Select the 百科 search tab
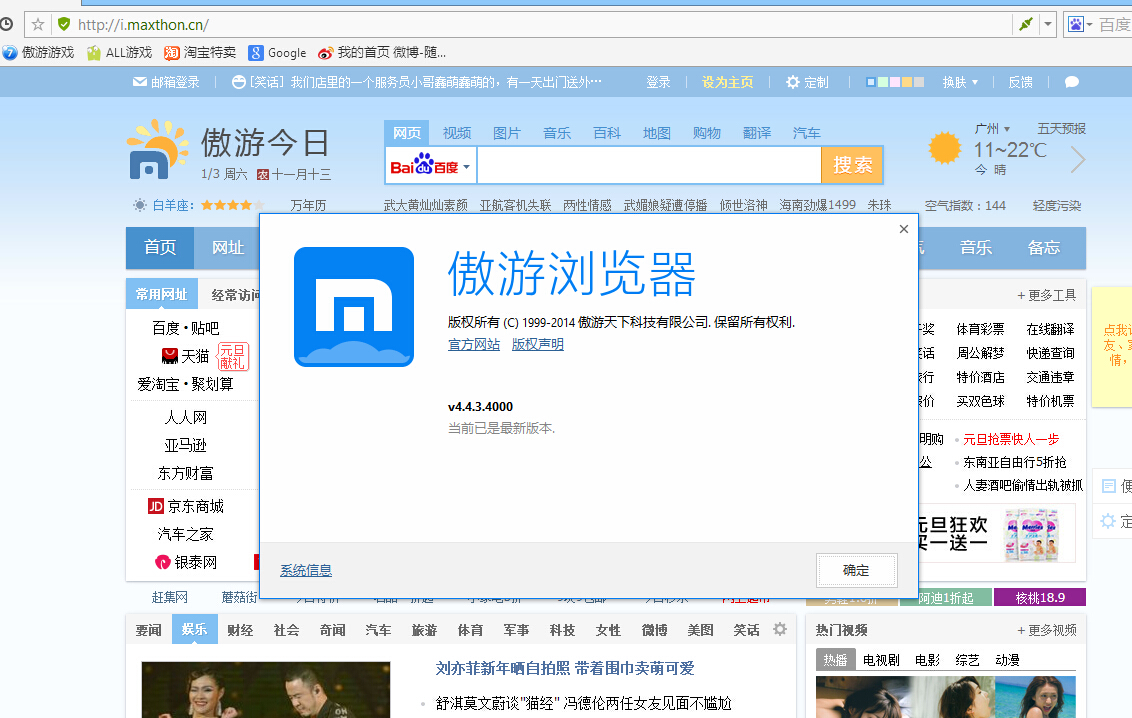The width and height of the screenshot is (1132, 718). 607,133
